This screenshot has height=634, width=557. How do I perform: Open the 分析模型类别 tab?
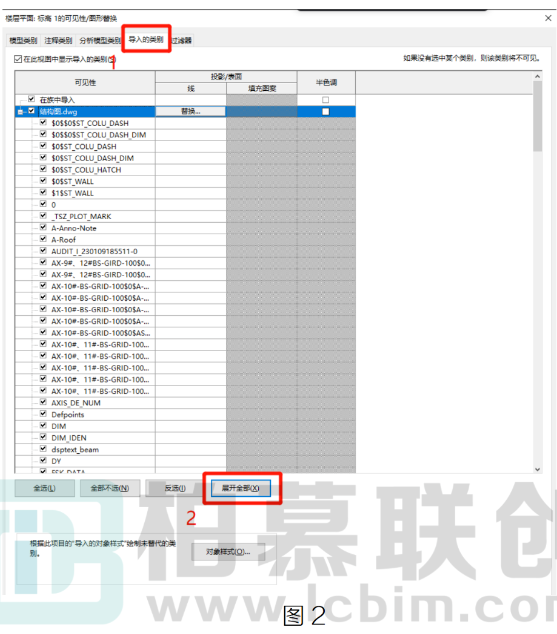pos(100,40)
